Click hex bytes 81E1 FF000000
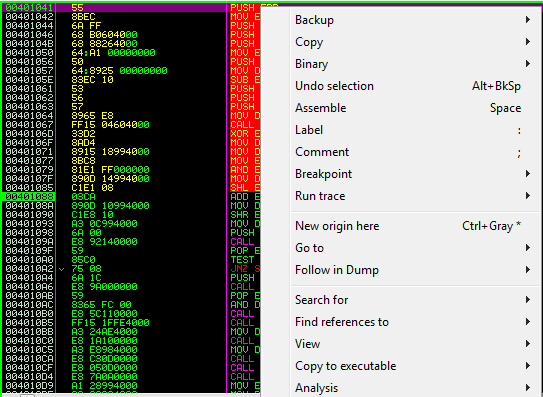The width and height of the screenshot is (543, 397). click(x=110, y=170)
